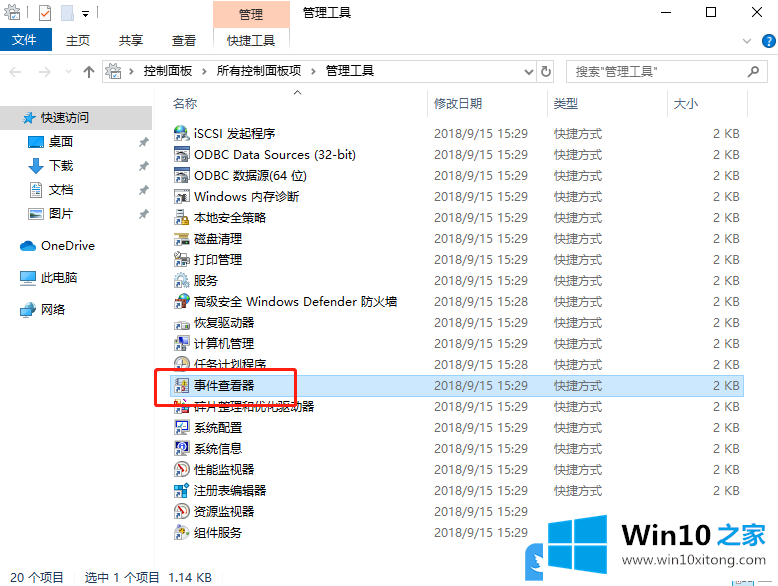
Task: Click the 服务 gear icon
Action: tap(182, 280)
